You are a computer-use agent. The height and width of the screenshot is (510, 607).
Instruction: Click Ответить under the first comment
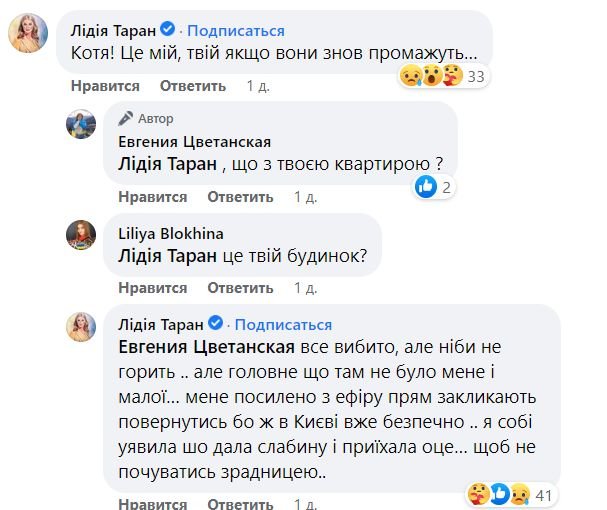click(192, 85)
